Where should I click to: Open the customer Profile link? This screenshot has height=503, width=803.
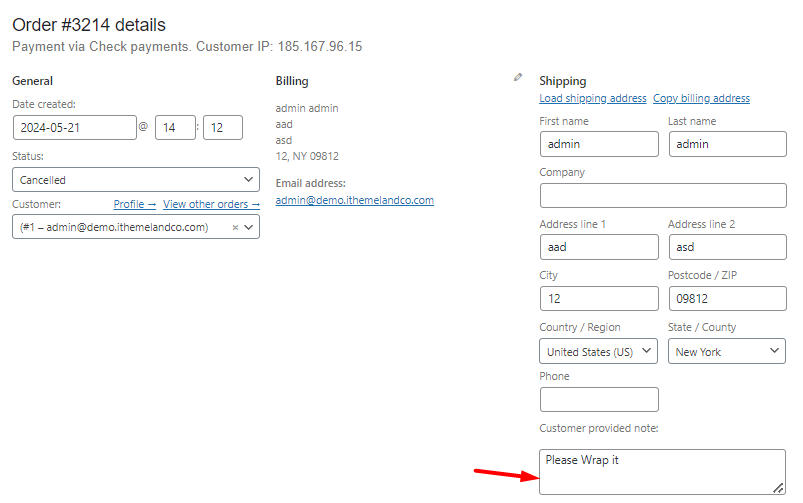(135, 204)
